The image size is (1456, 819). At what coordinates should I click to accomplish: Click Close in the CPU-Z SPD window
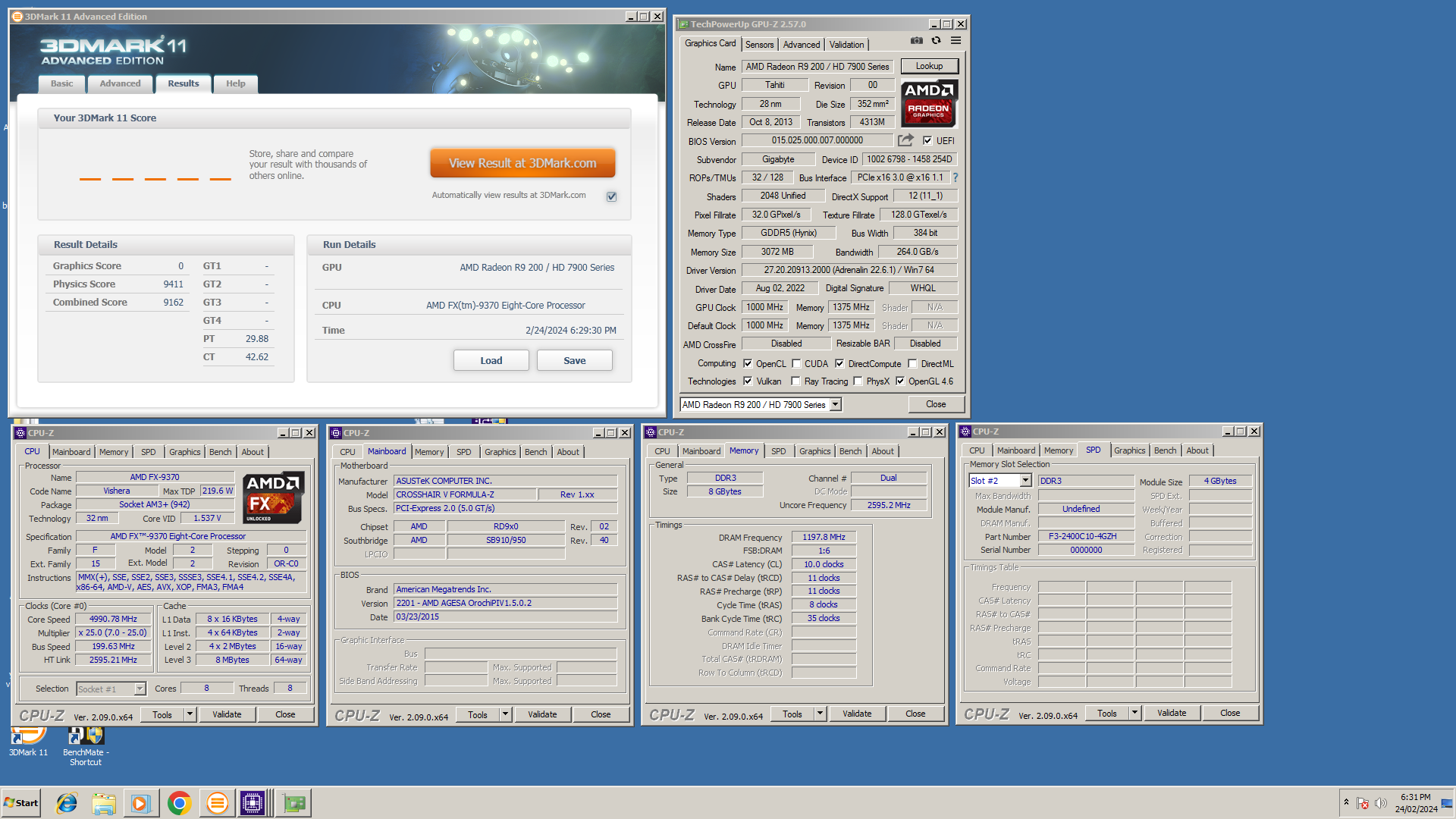click(x=1230, y=713)
